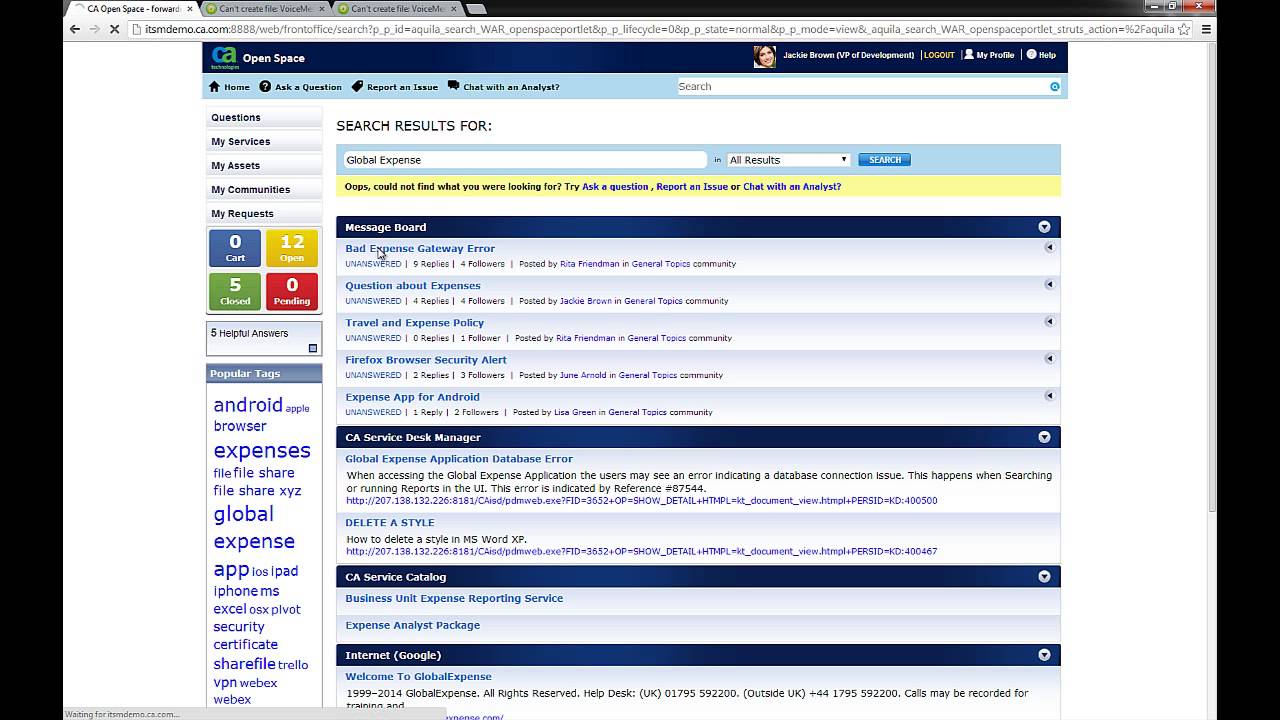
Task: Open My Services in sidebar
Action: pyautogui.click(x=264, y=141)
